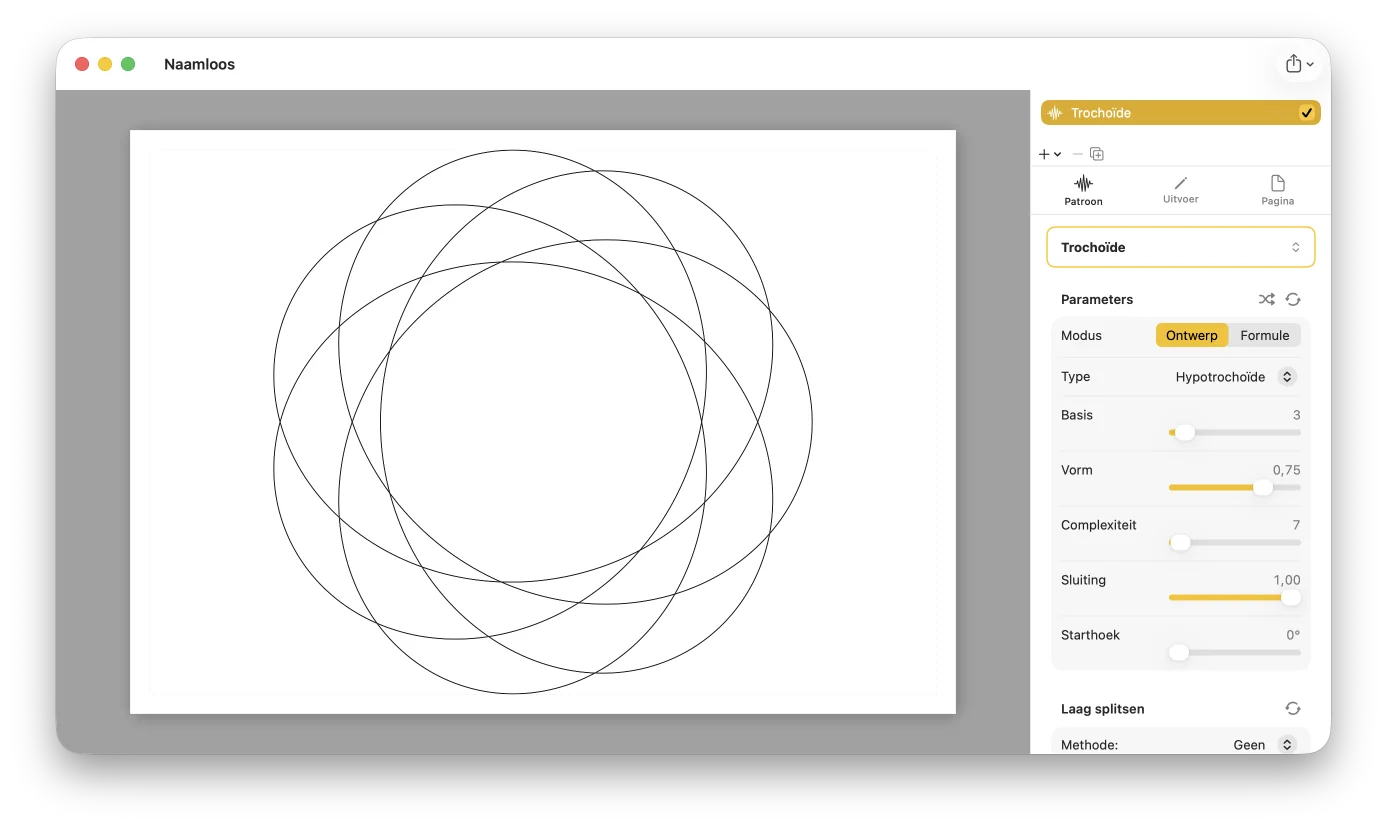Click the Complexiteit value "7"
The image size is (1387, 828).
click(x=1296, y=525)
